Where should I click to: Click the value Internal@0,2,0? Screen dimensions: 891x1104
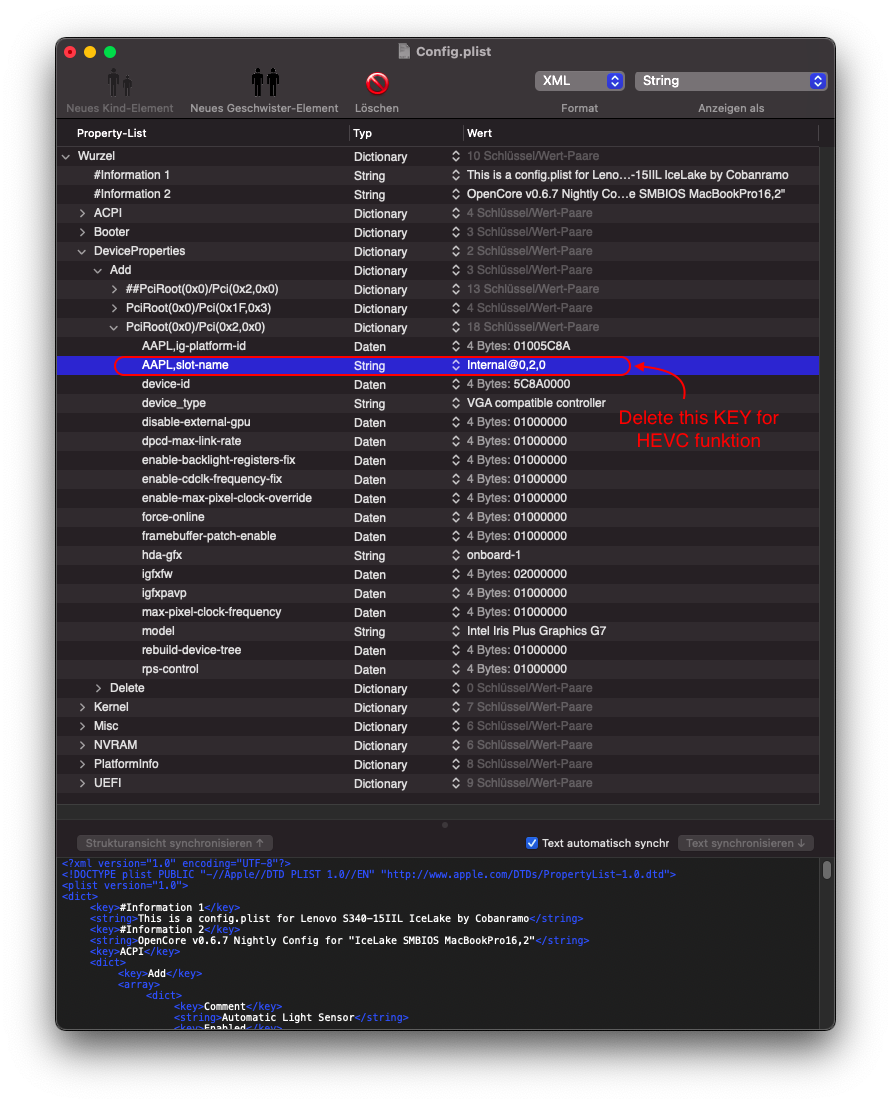(x=506, y=365)
